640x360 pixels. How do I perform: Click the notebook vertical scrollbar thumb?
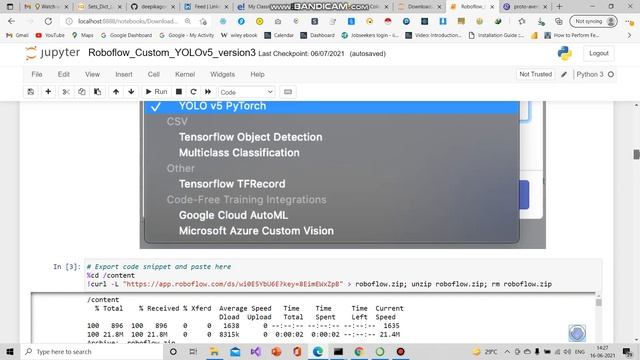[636, 154]
